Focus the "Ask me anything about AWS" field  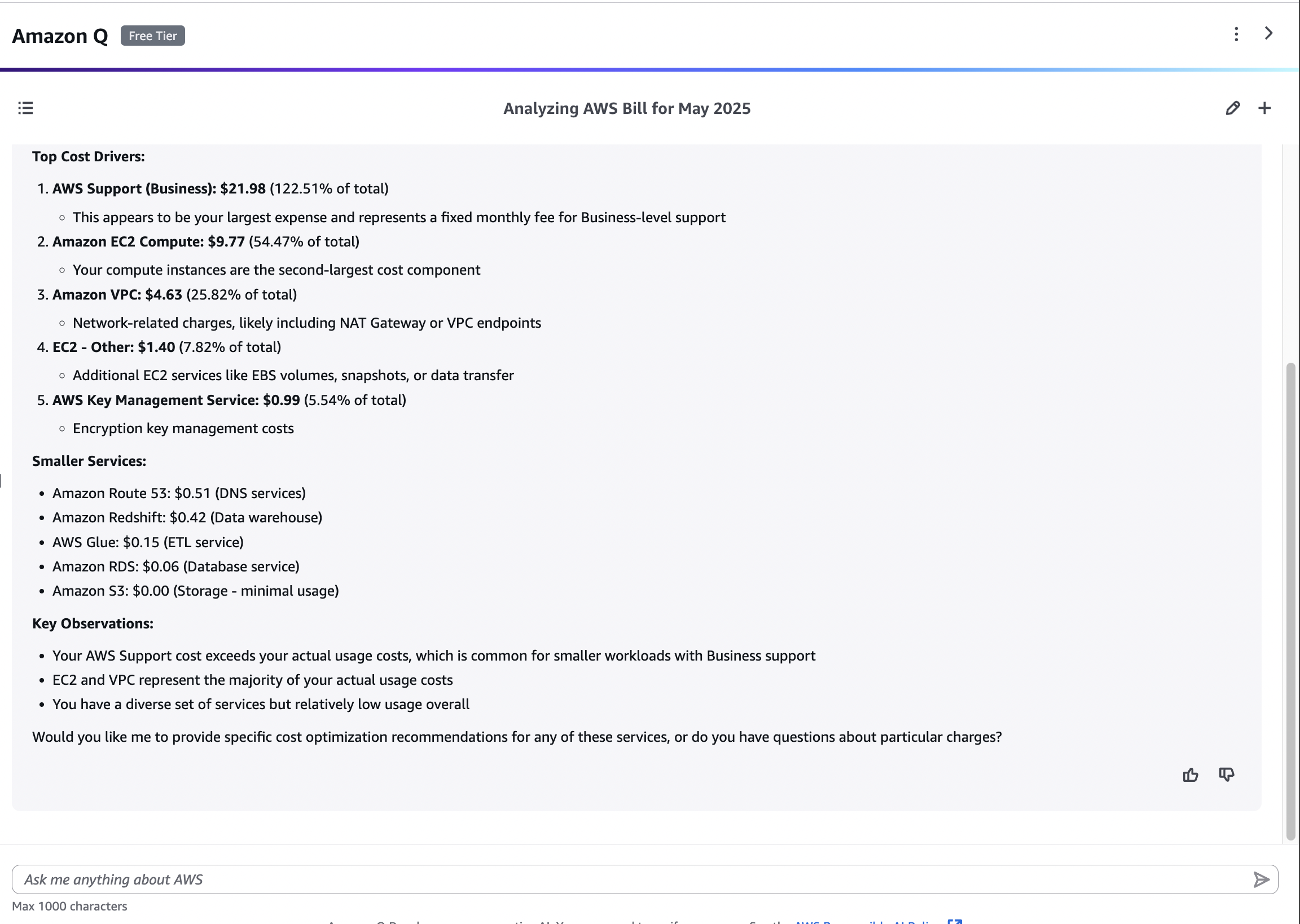click(x=626, y=879)
